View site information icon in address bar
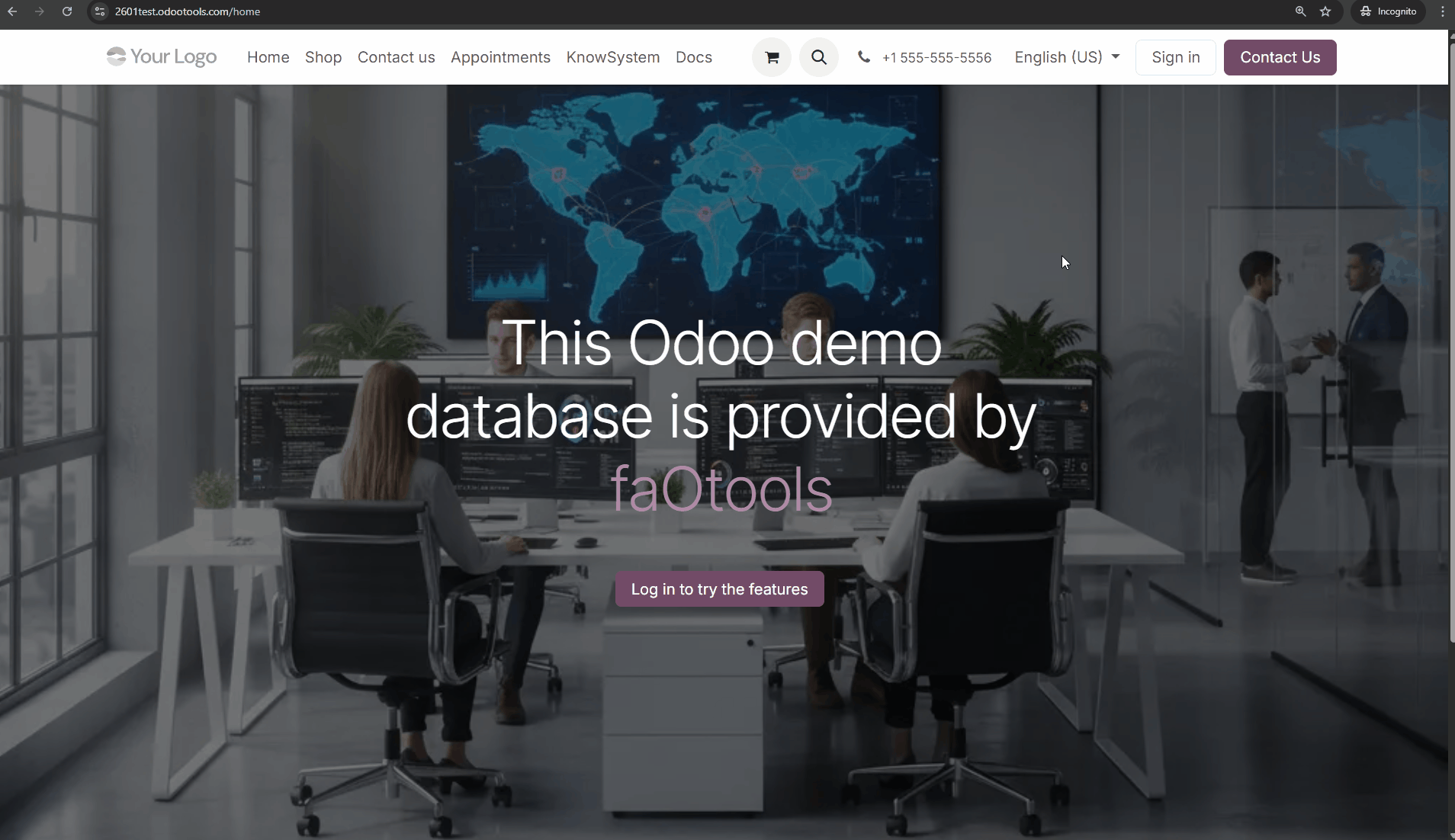This screenshot has width=1455, height=840. pyautogui.click(x=100, y=11)
